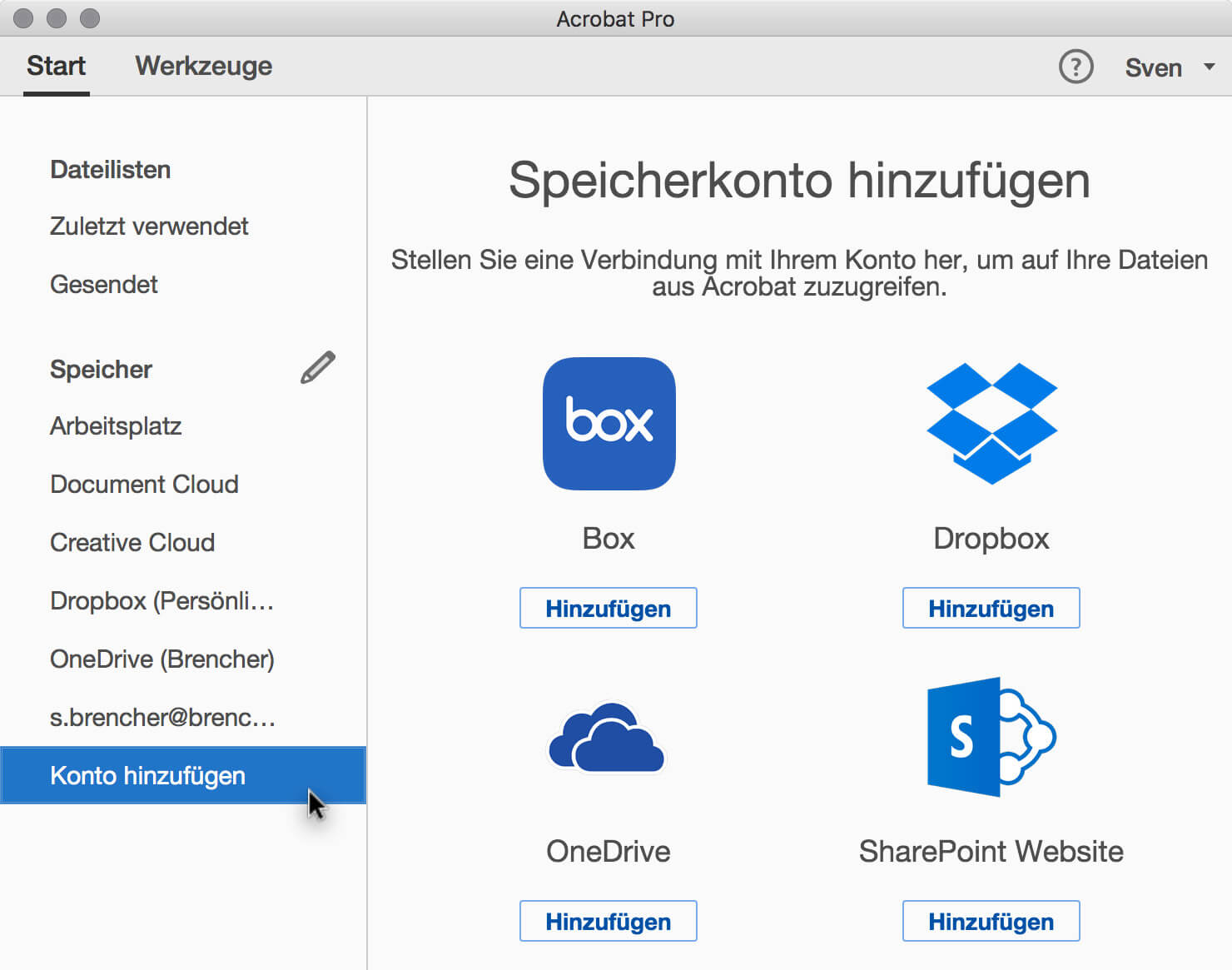Viewport: 1232px width, 970px height.
Task: Open Zuletzt verwendet file list
Action: tap(183, 226)
